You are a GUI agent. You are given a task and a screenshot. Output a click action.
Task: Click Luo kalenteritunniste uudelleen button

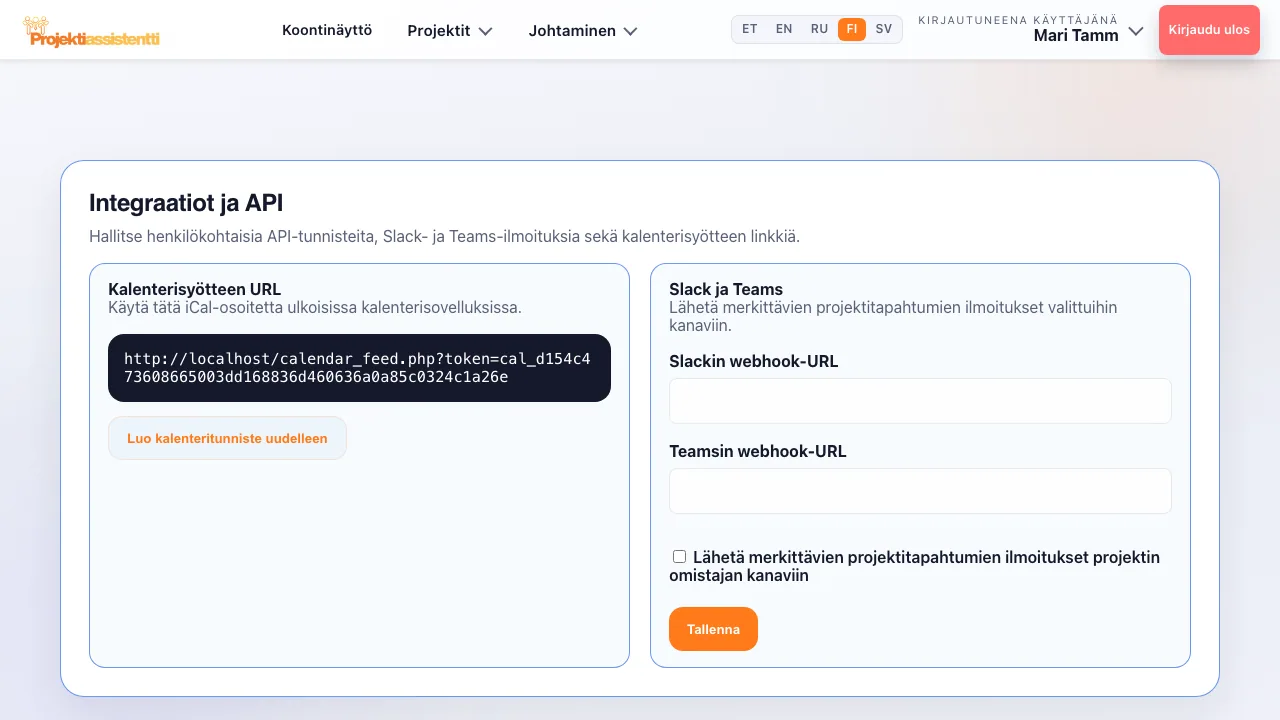[227, 438]
